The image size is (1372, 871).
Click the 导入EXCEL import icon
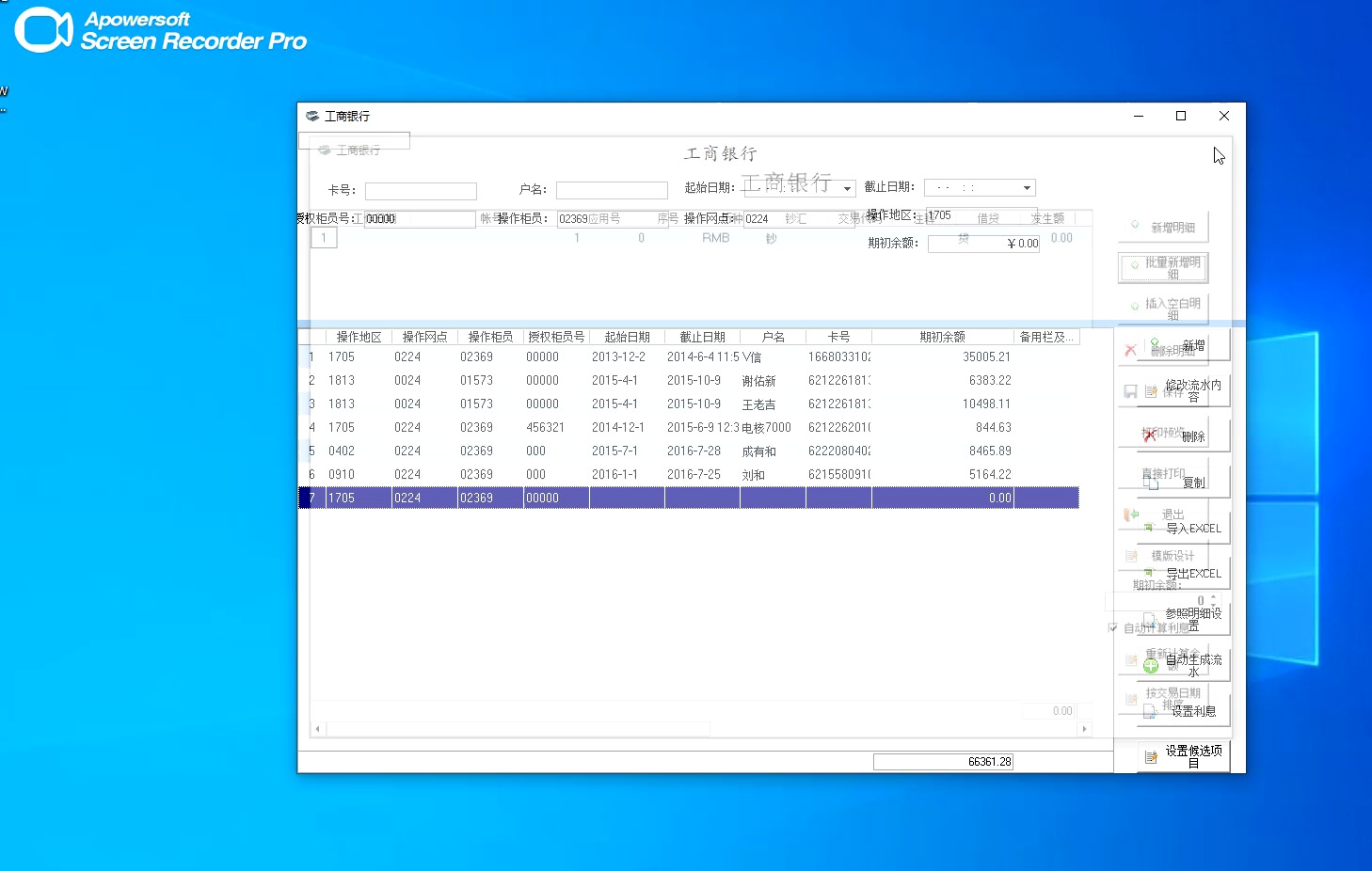point(1148,528)
